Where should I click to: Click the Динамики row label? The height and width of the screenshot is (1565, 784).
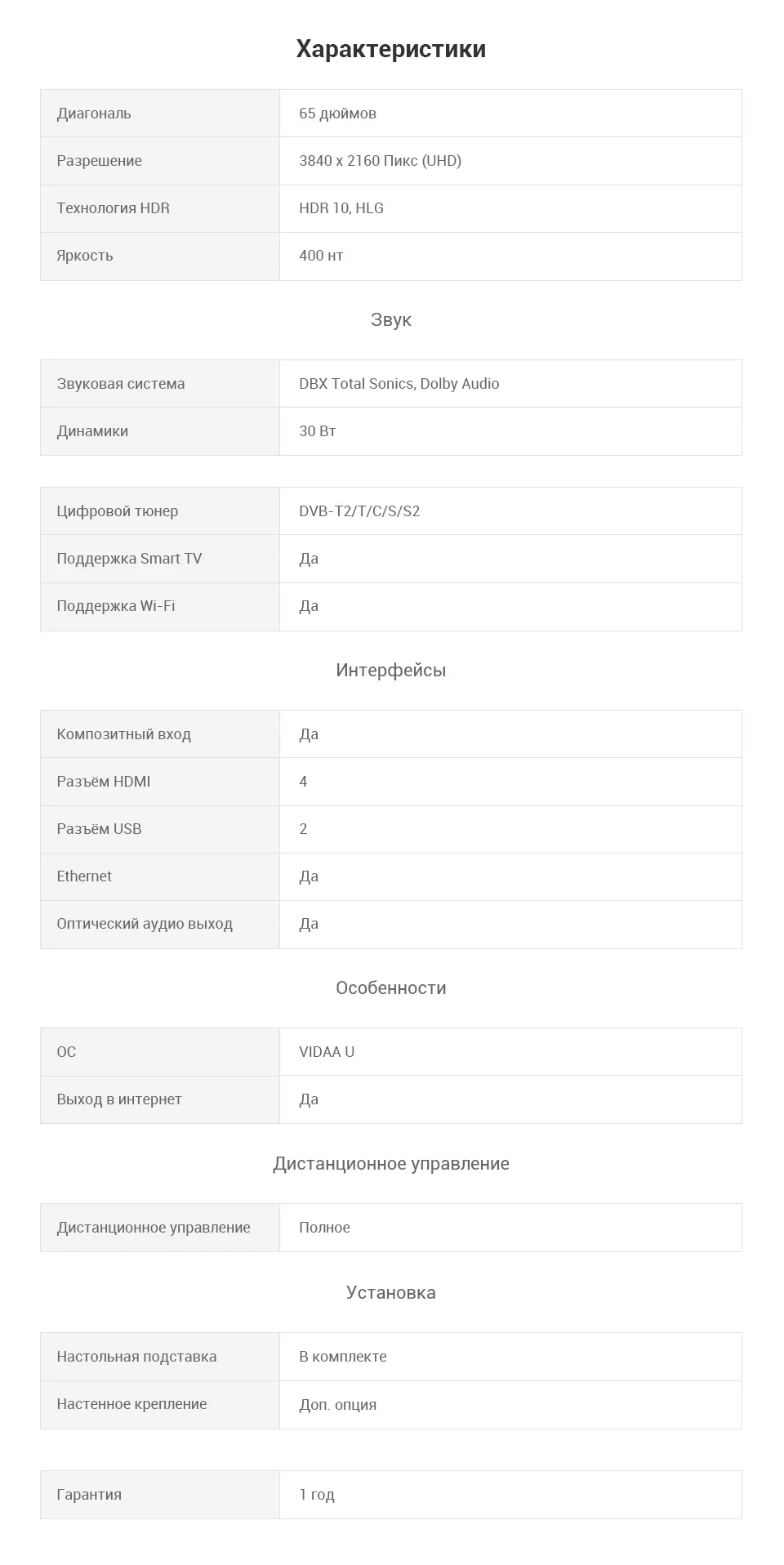(x=92, y=431)
